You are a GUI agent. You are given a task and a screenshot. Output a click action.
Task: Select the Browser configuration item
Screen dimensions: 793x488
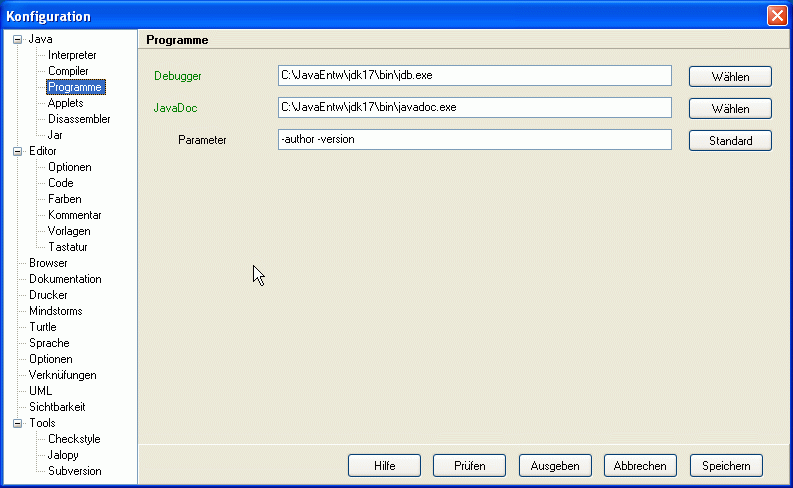pos(48,263)
